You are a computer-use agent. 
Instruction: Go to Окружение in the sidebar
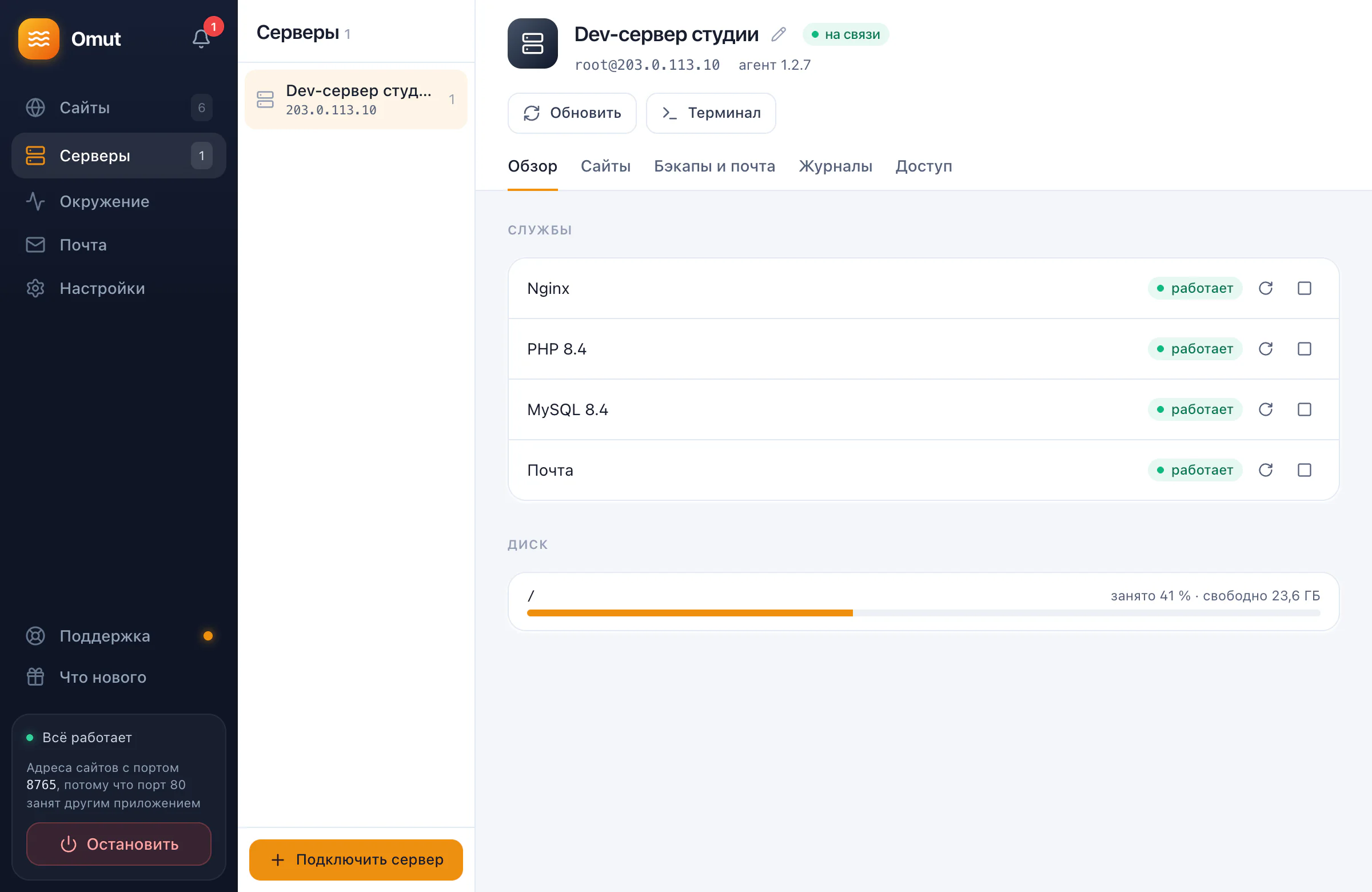pos(119,201)
